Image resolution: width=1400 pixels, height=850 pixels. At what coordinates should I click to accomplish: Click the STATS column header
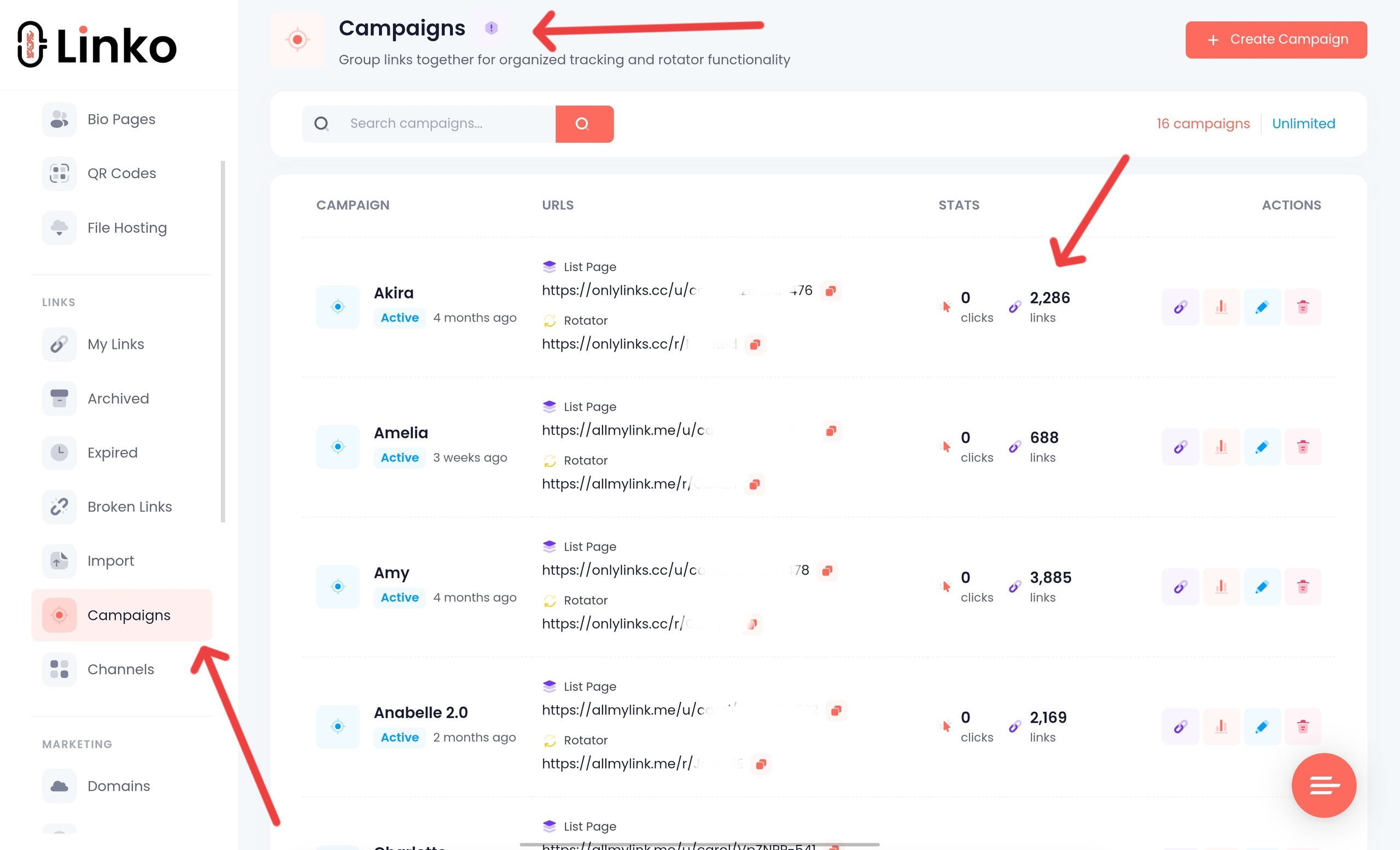coord(959,205)
